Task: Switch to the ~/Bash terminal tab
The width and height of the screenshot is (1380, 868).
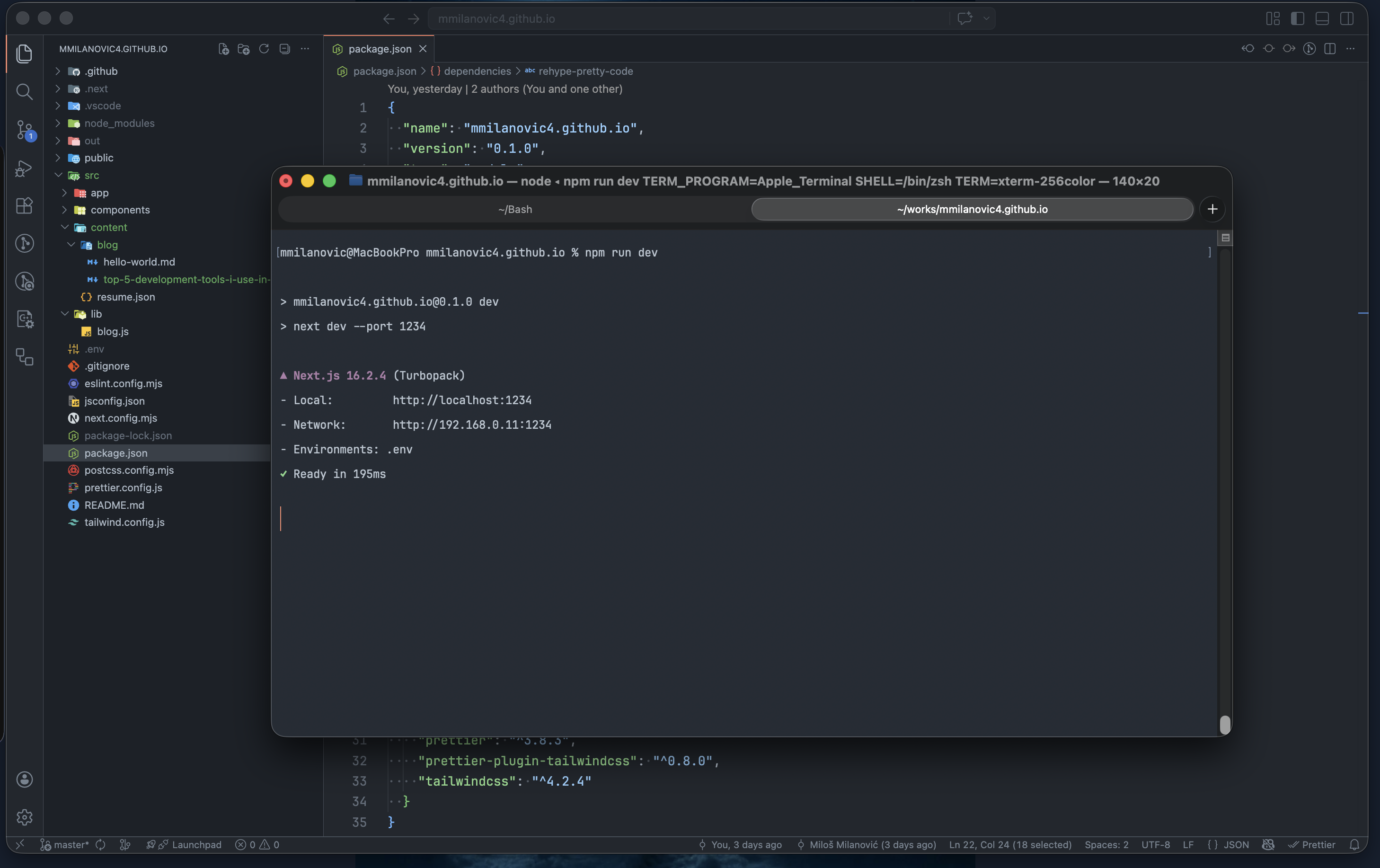Action: tap(514, 209)
